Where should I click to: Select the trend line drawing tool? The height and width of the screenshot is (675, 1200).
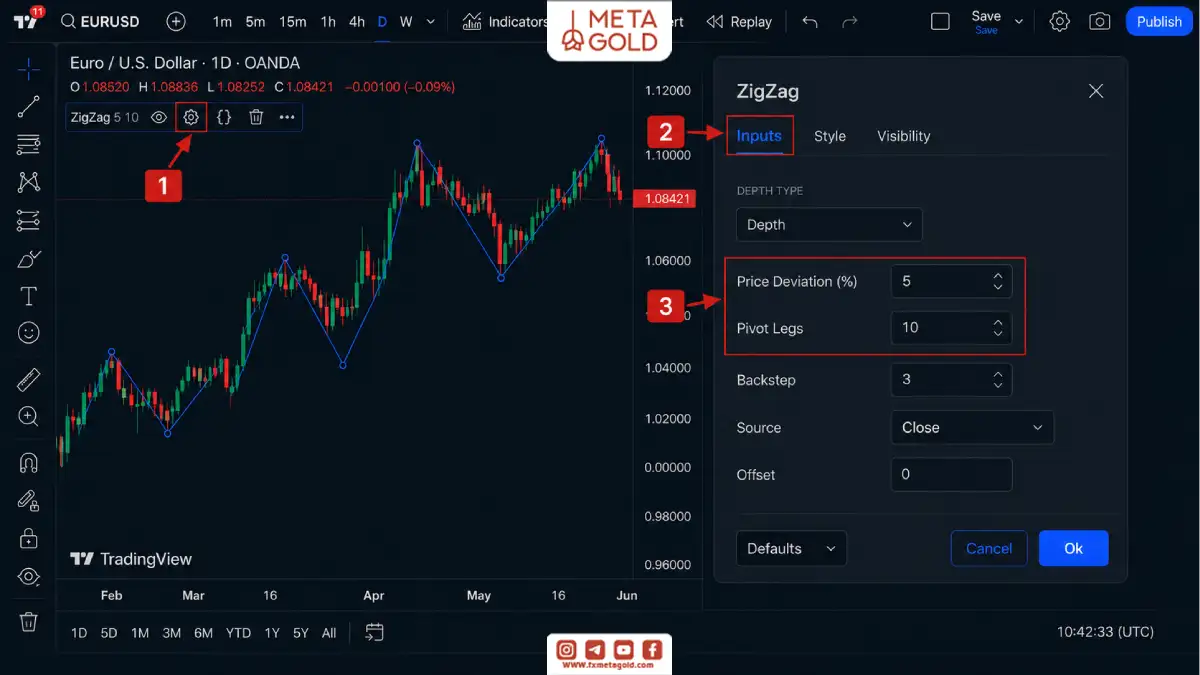29,107
